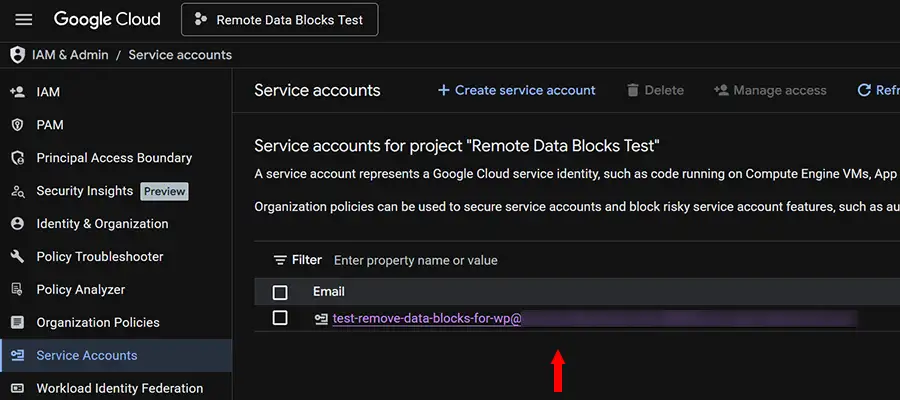
Task: Open the test-remove-data-blocks-for-wp service account link
Action: [426, 319]
